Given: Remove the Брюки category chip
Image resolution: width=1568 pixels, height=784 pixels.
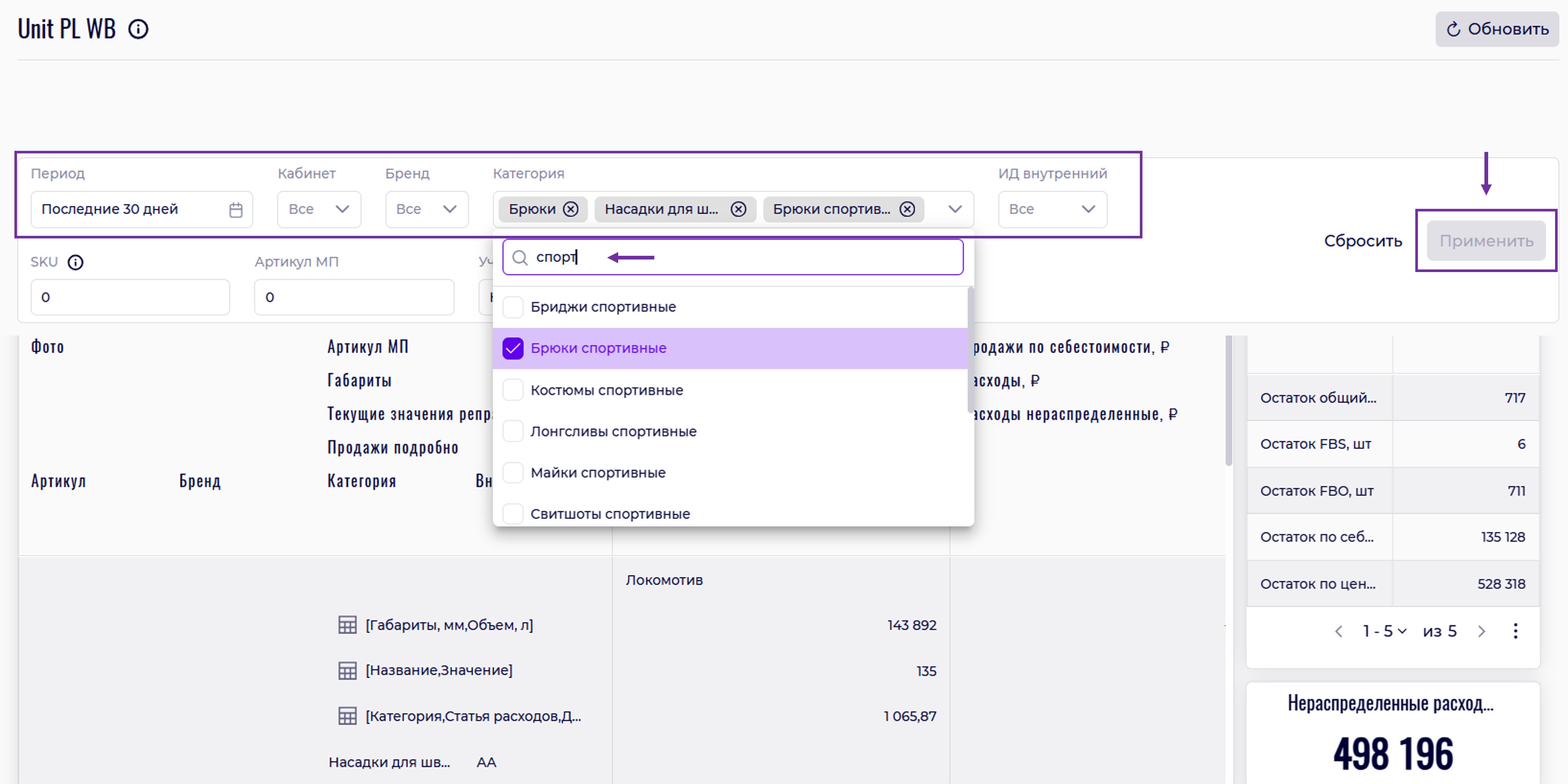Looking at the screenshot, I should click(x=570, y=209).
